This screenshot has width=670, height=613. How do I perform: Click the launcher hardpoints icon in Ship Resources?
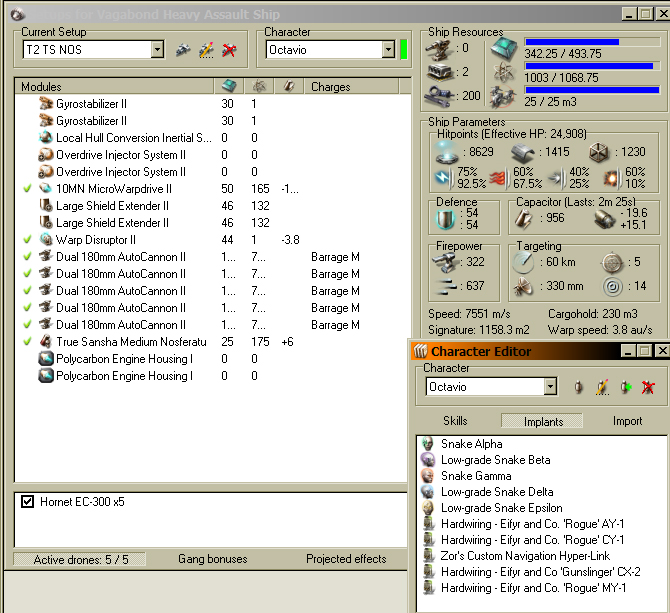(x=440, y=72)
